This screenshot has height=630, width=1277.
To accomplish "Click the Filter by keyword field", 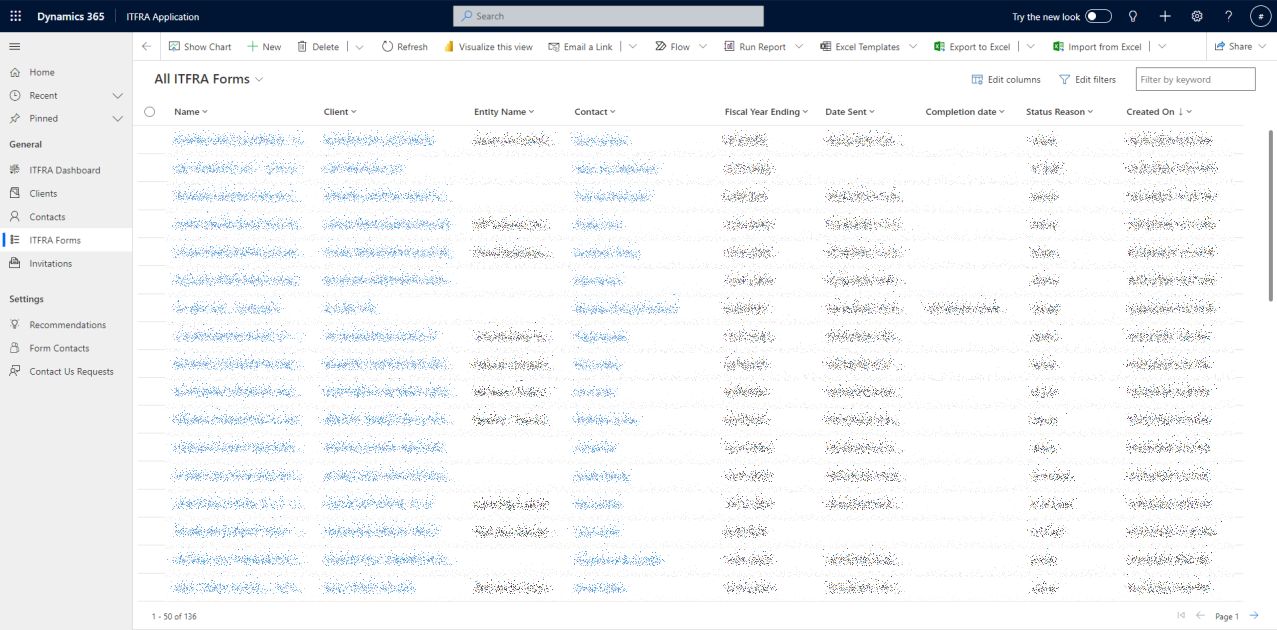I will (x=1194, y=79).
